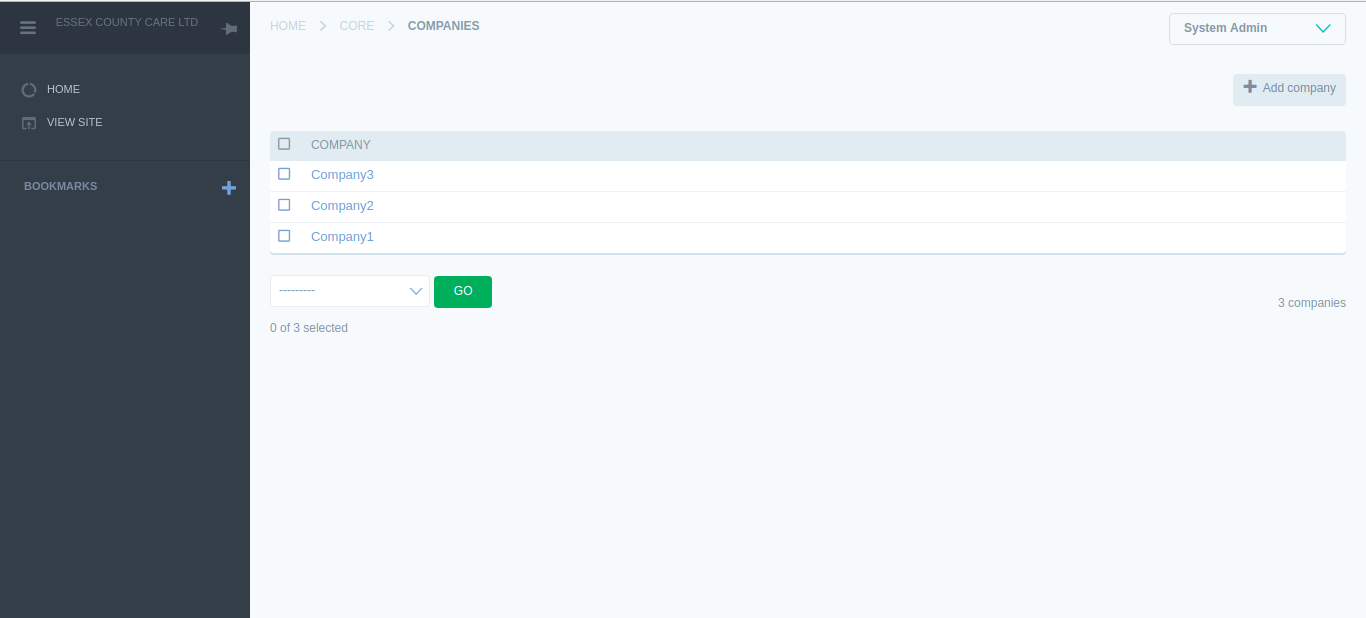Tick the checkbox for Company1
The width and height of the screenshot is (1366, 618).
coord(284,236)
